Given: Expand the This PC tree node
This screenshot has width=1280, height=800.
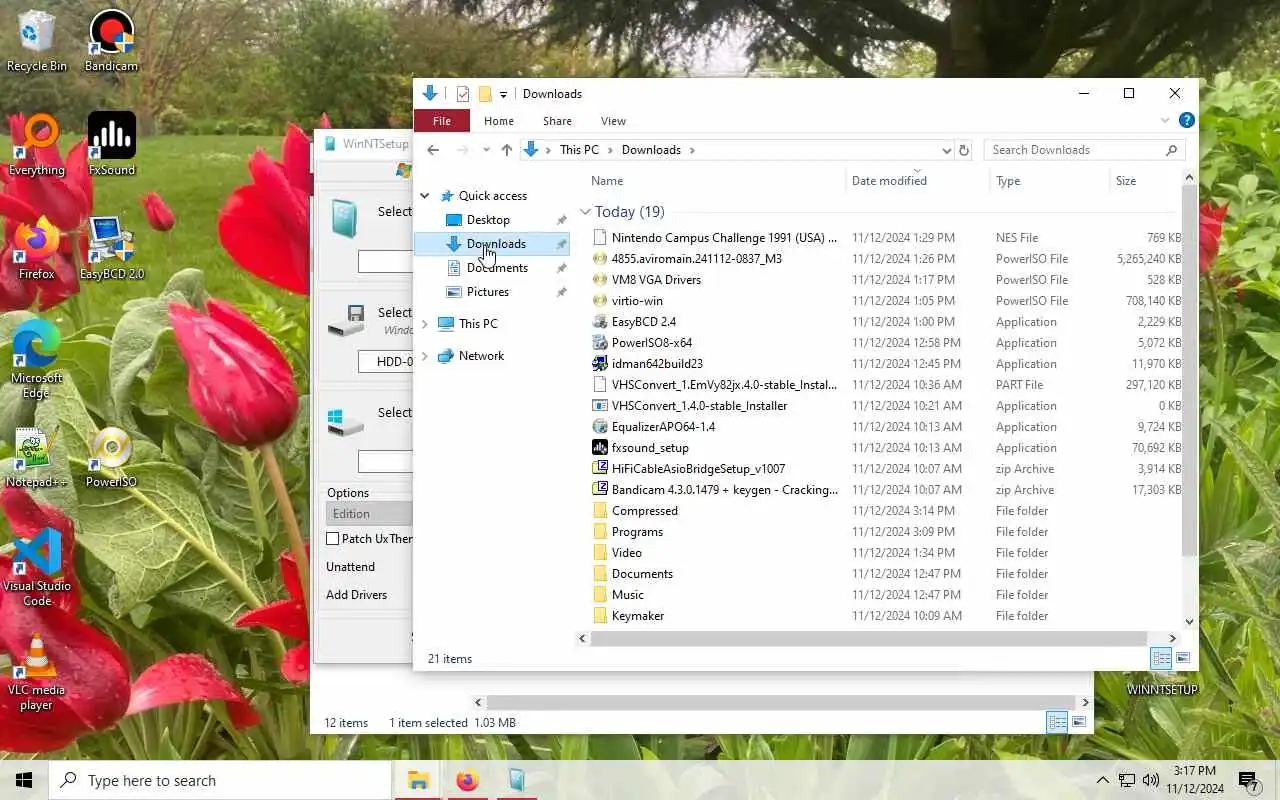Looking at the screenshot, I should point(425,324).
